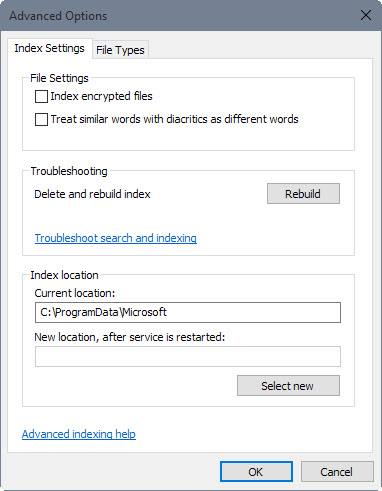Click the 'Troubleshooting' group heading
Viewport: 382px width, 491px height.
[x=69, y=171]
